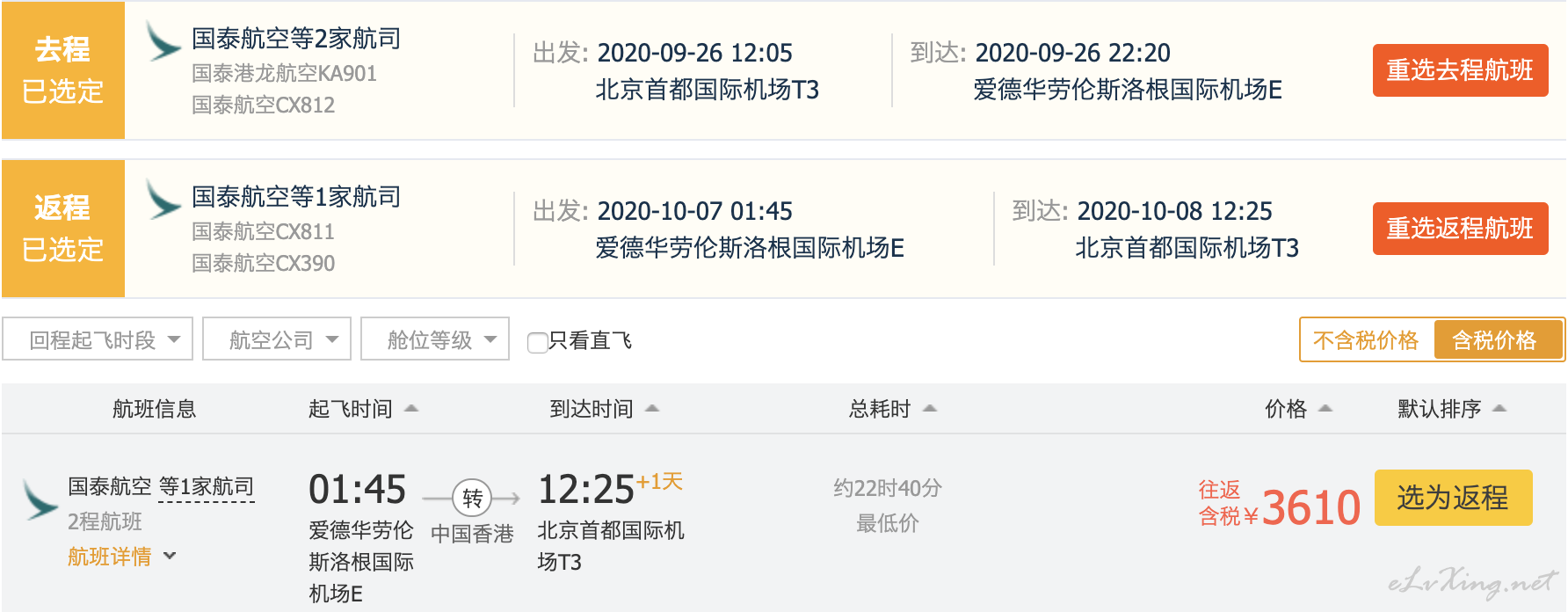Click the Cathay Pacific logo in return row

[x=163, y=200]
